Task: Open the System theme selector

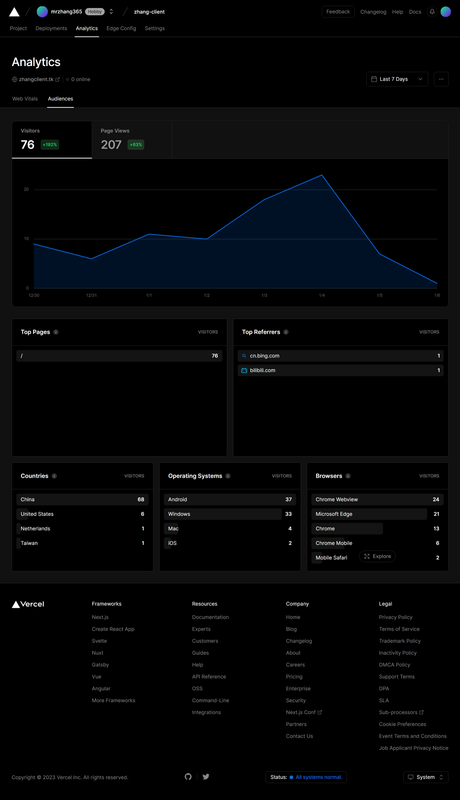Action: pyautogui.click(x=426, y=777)
